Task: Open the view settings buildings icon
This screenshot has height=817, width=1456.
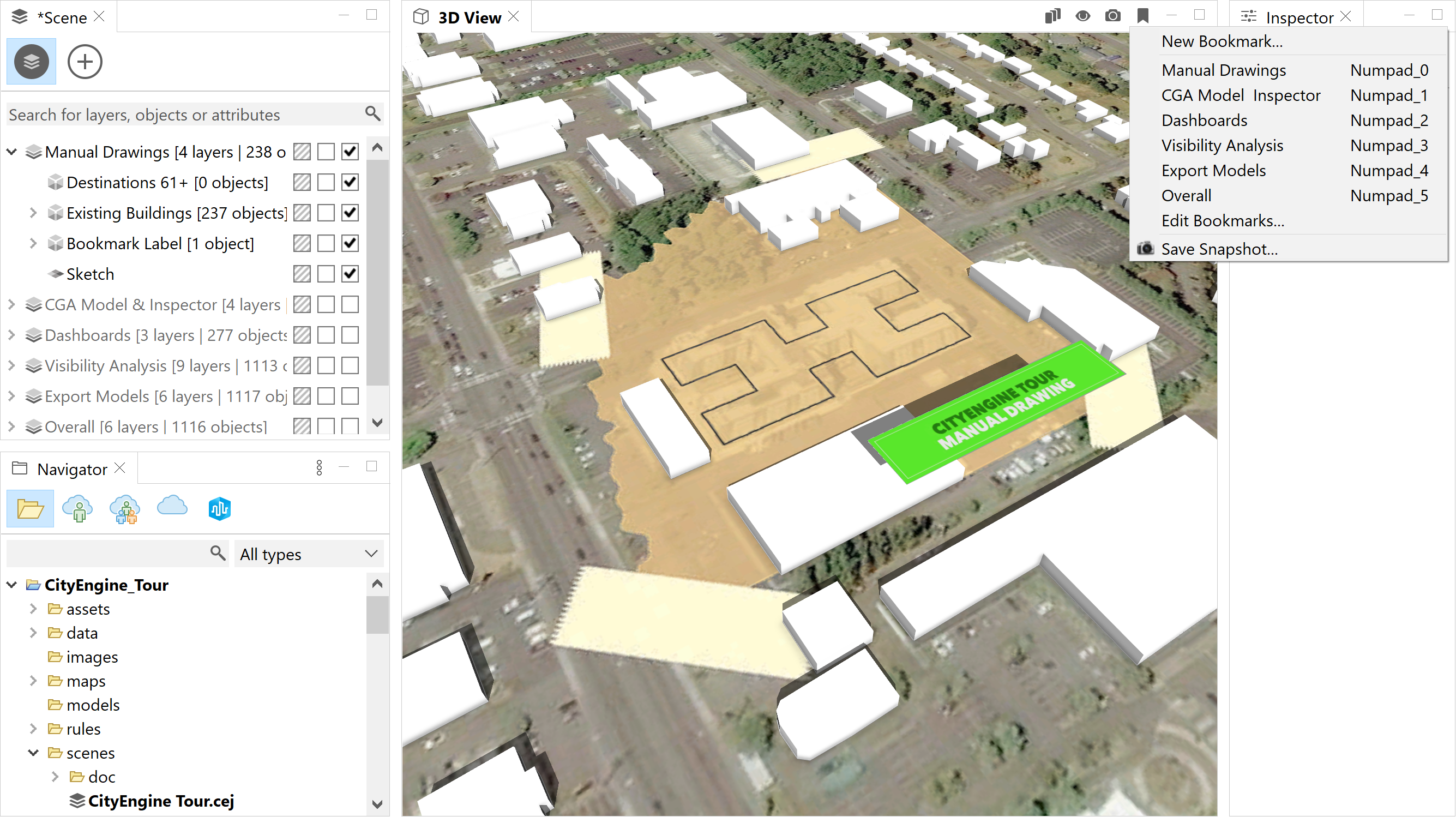Action: point(1052,16)
